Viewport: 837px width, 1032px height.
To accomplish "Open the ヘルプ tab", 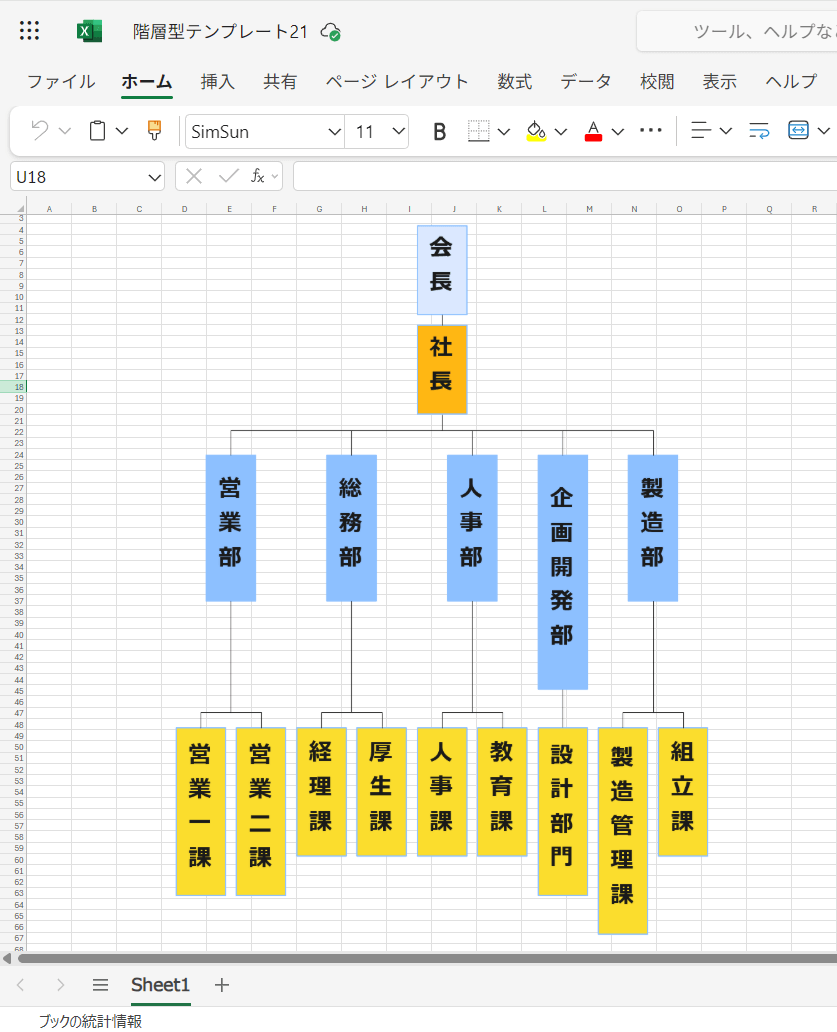I will point(791,82).
